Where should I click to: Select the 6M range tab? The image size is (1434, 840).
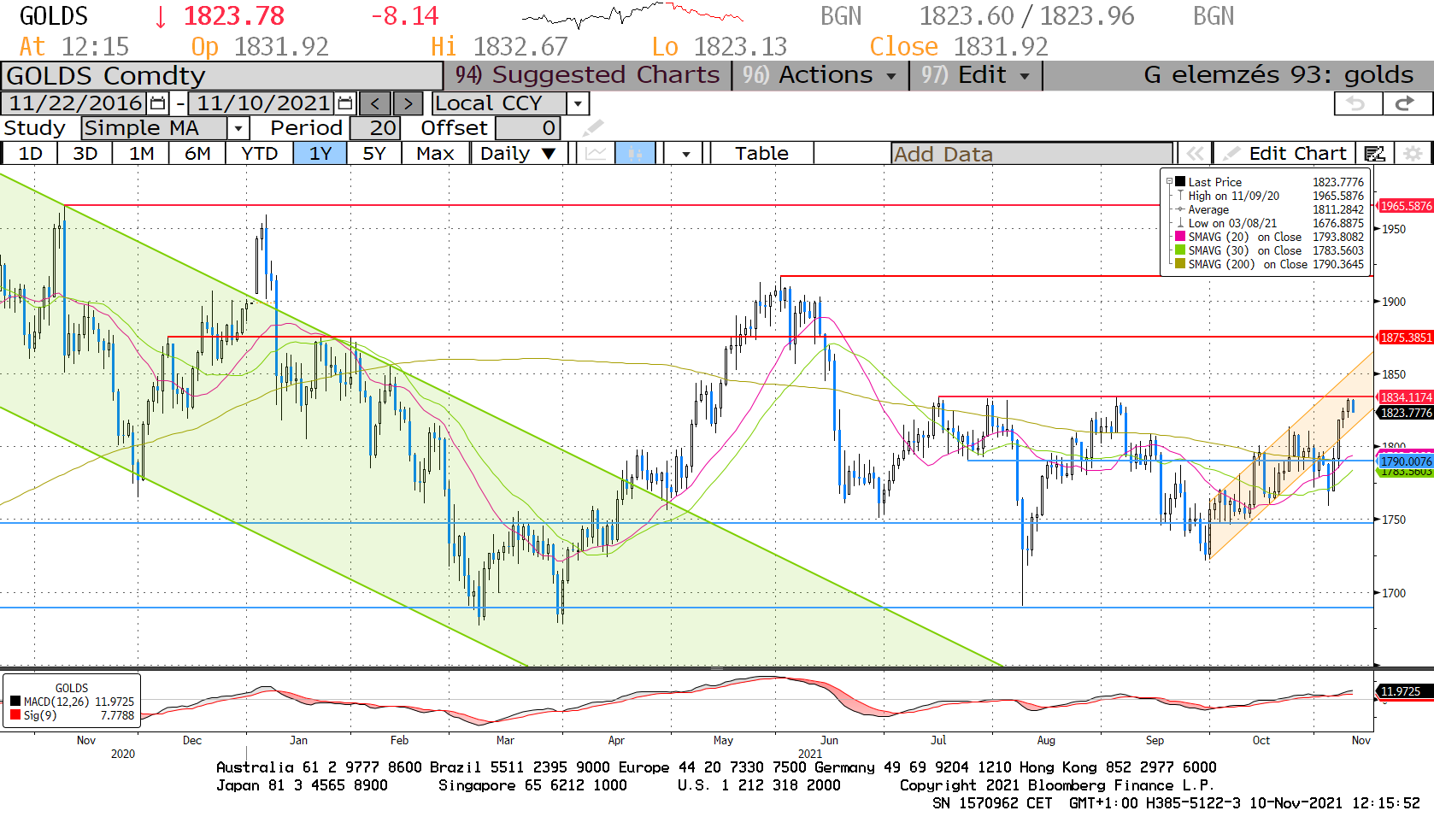pos(197,154)
